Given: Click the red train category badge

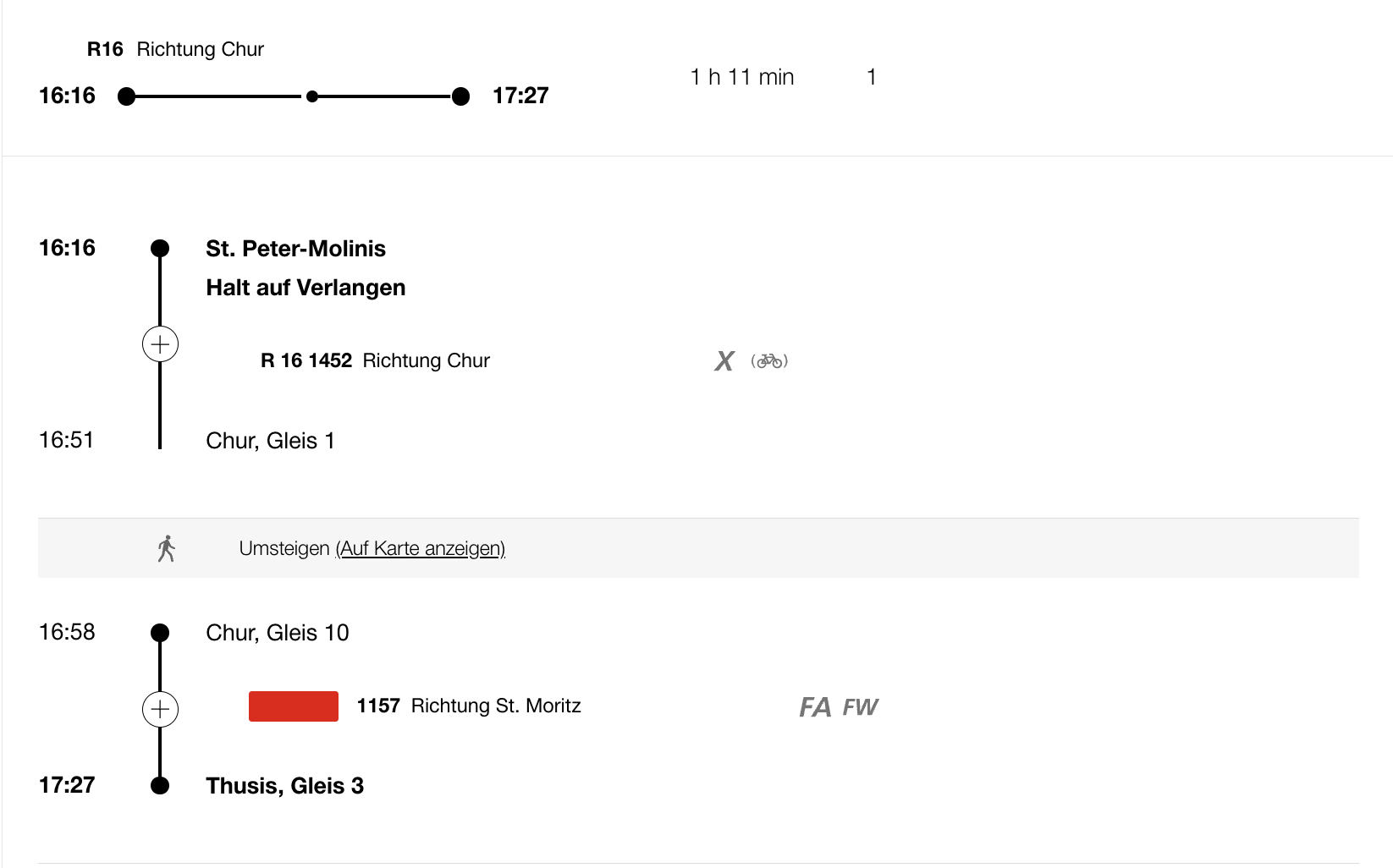Looking at the screenshot, I should (293, 706).
